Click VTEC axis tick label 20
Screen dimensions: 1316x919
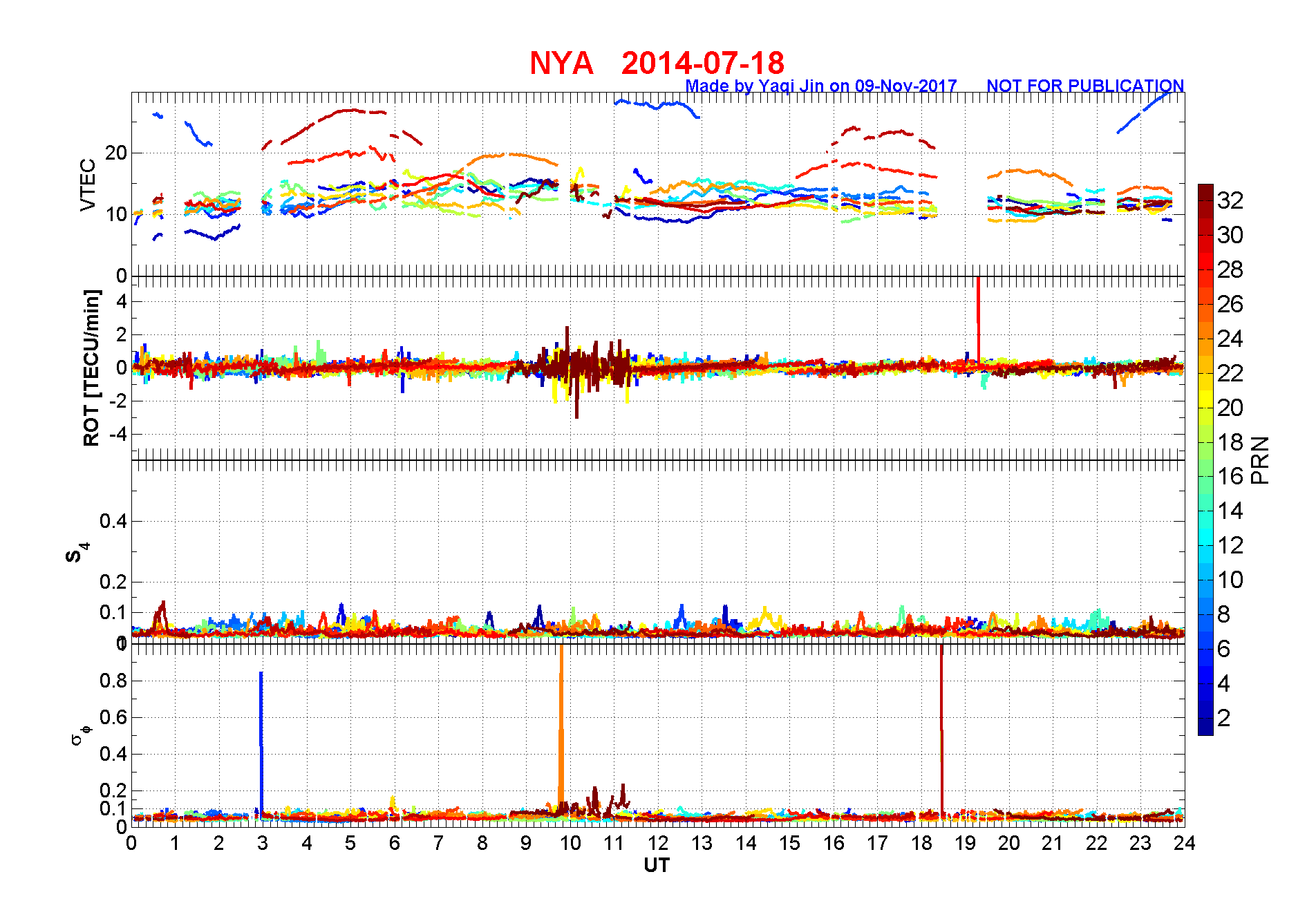click(116, 153)
